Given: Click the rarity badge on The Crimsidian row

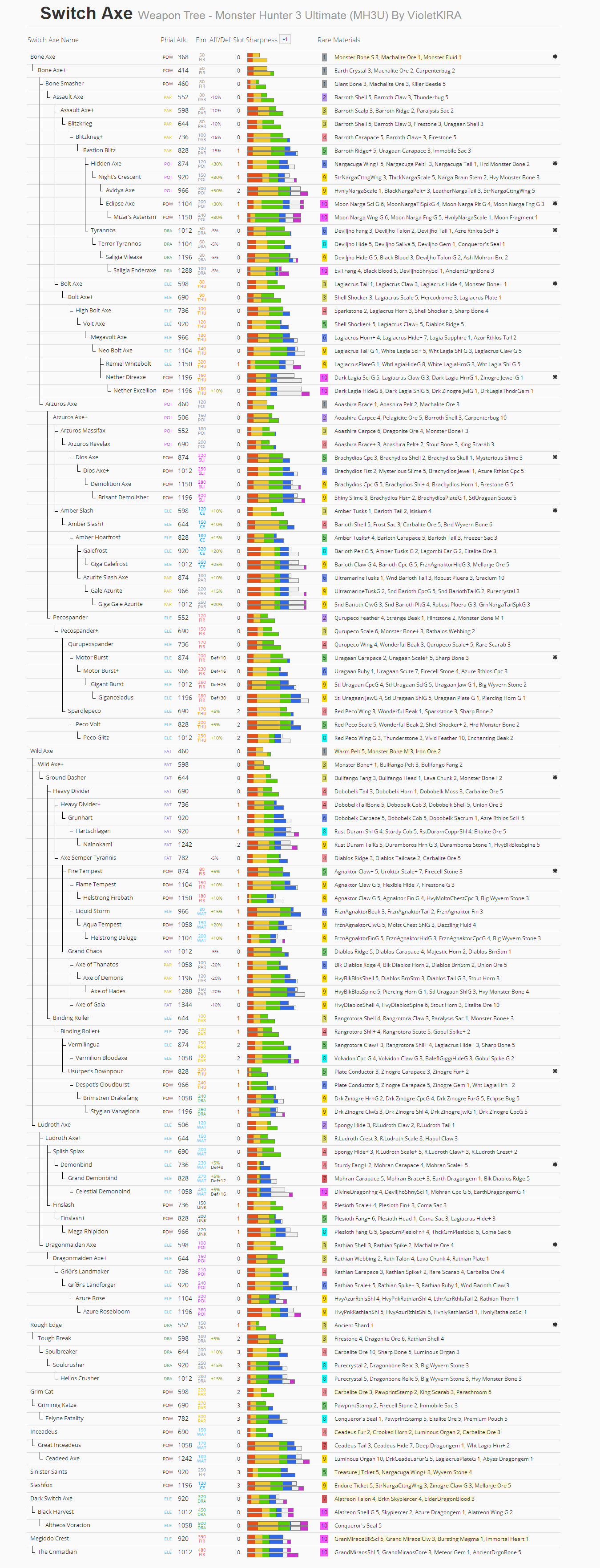Looking at the screenshot, I should [x=324, y=1552].
